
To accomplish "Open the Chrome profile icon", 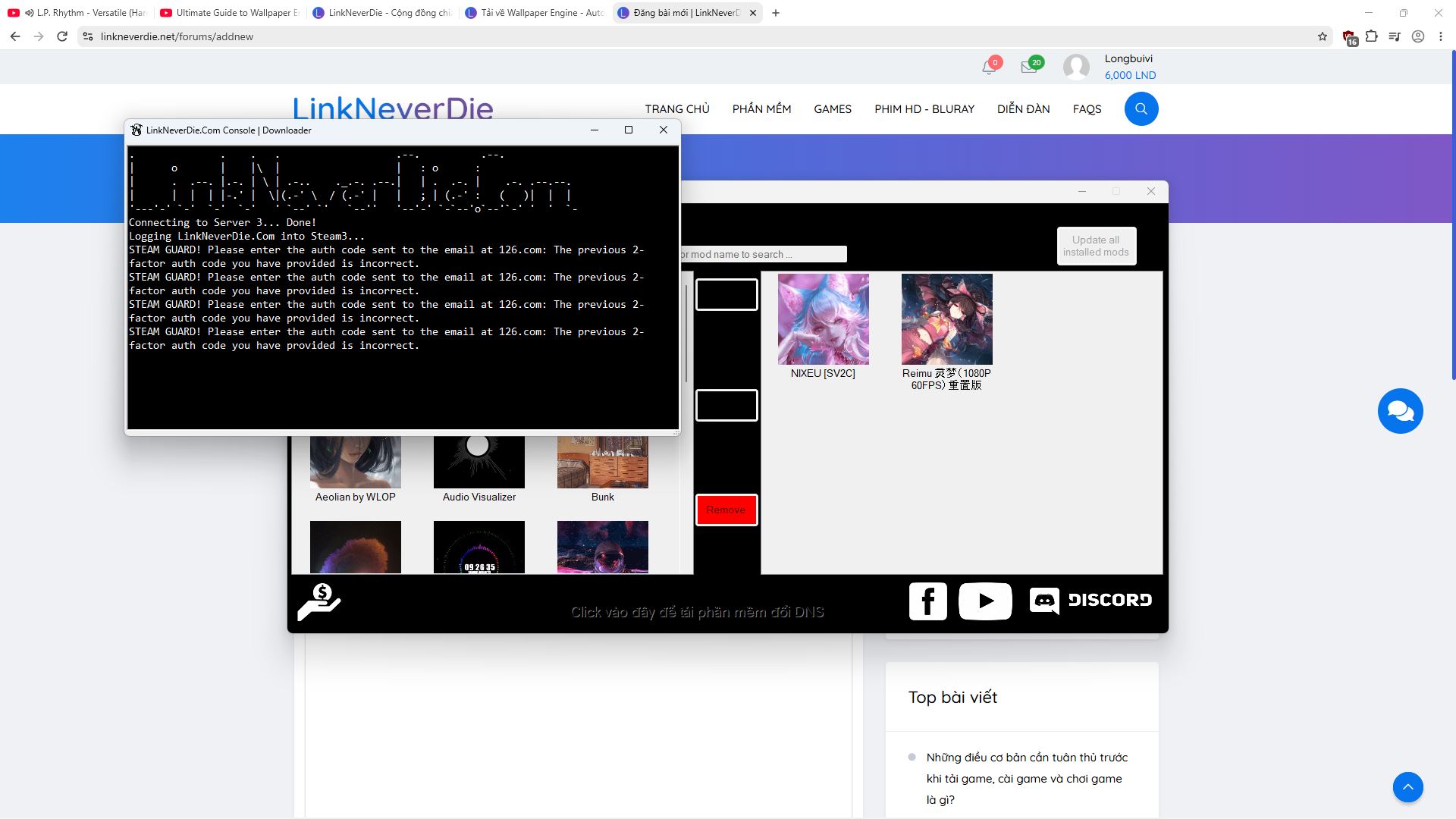I will pos(1417,36).
